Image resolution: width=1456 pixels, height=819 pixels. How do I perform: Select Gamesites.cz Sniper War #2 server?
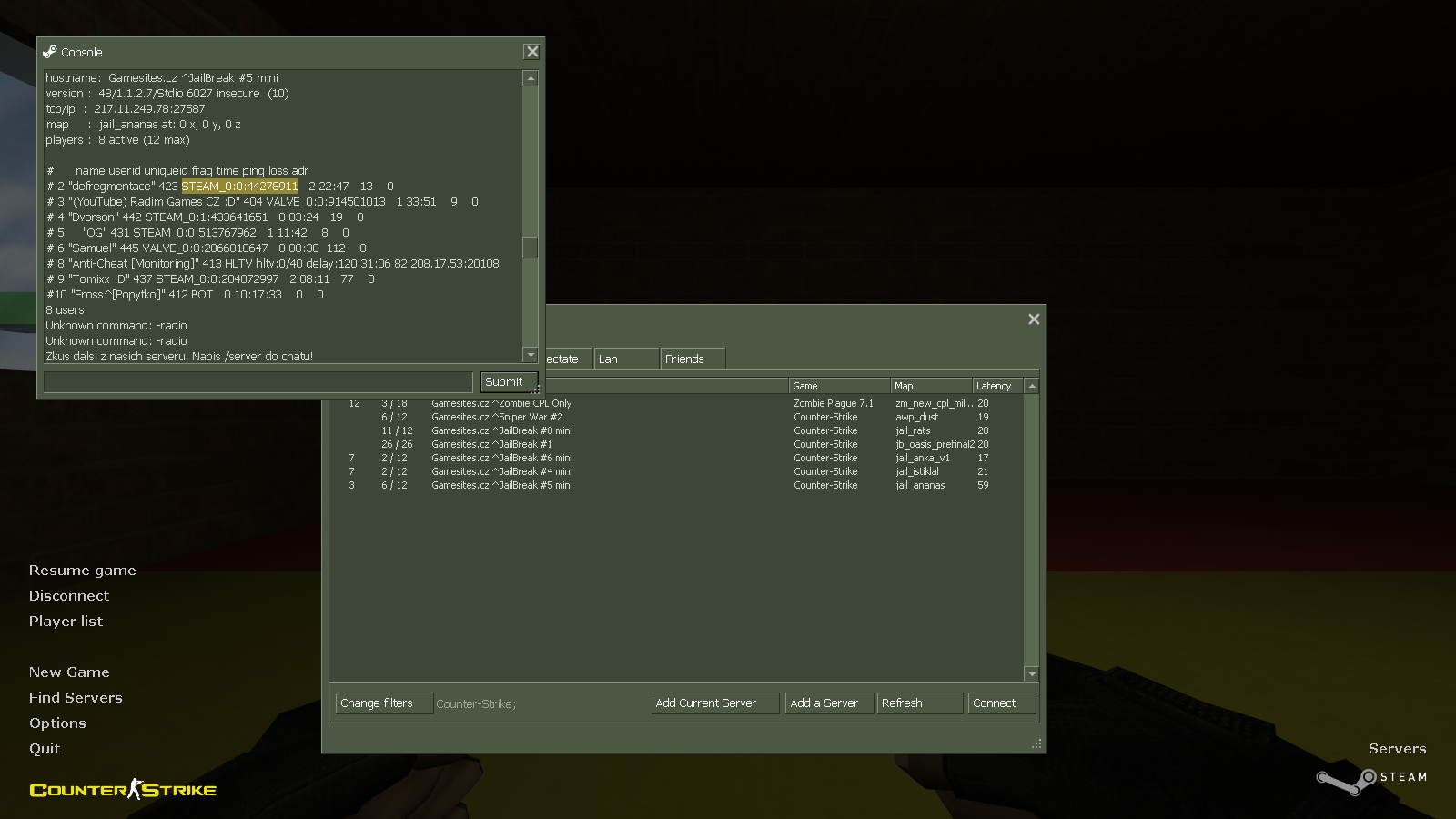[x=677, y=417]
